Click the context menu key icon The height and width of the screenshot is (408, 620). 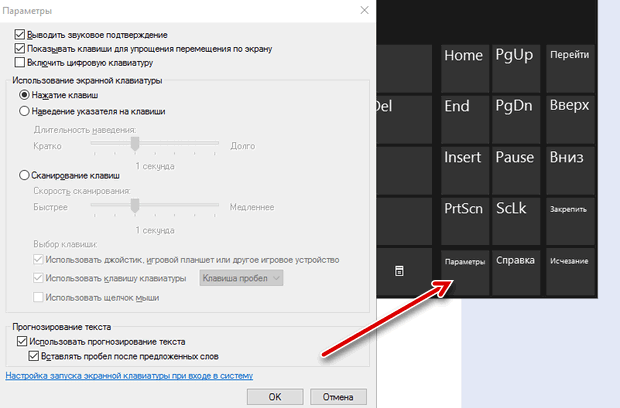(x=398, y=271)
